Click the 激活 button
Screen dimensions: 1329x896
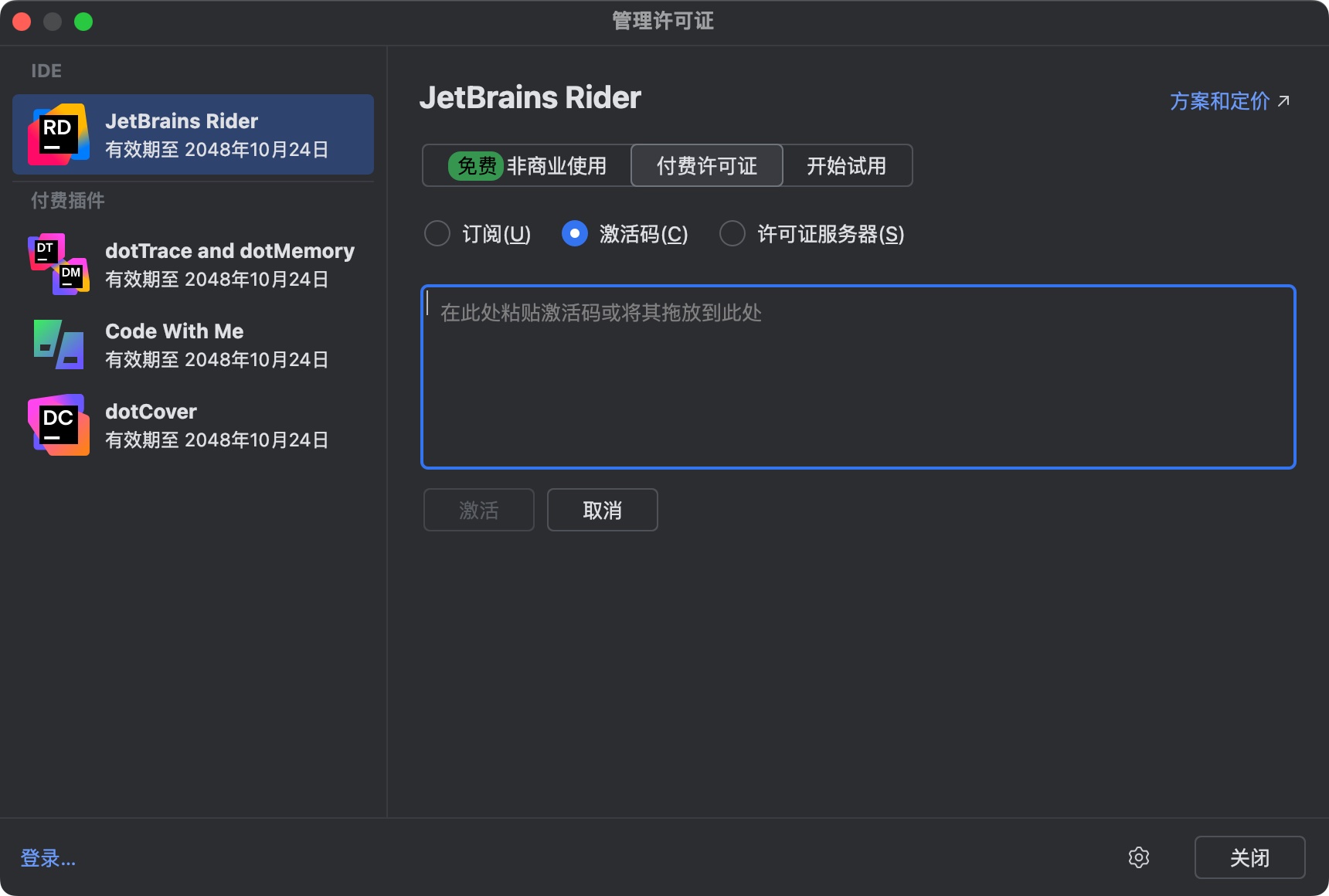coord(479,510)
